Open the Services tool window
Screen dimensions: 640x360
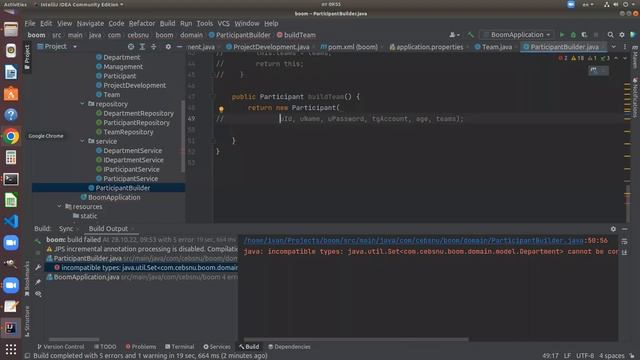(217, 347)
